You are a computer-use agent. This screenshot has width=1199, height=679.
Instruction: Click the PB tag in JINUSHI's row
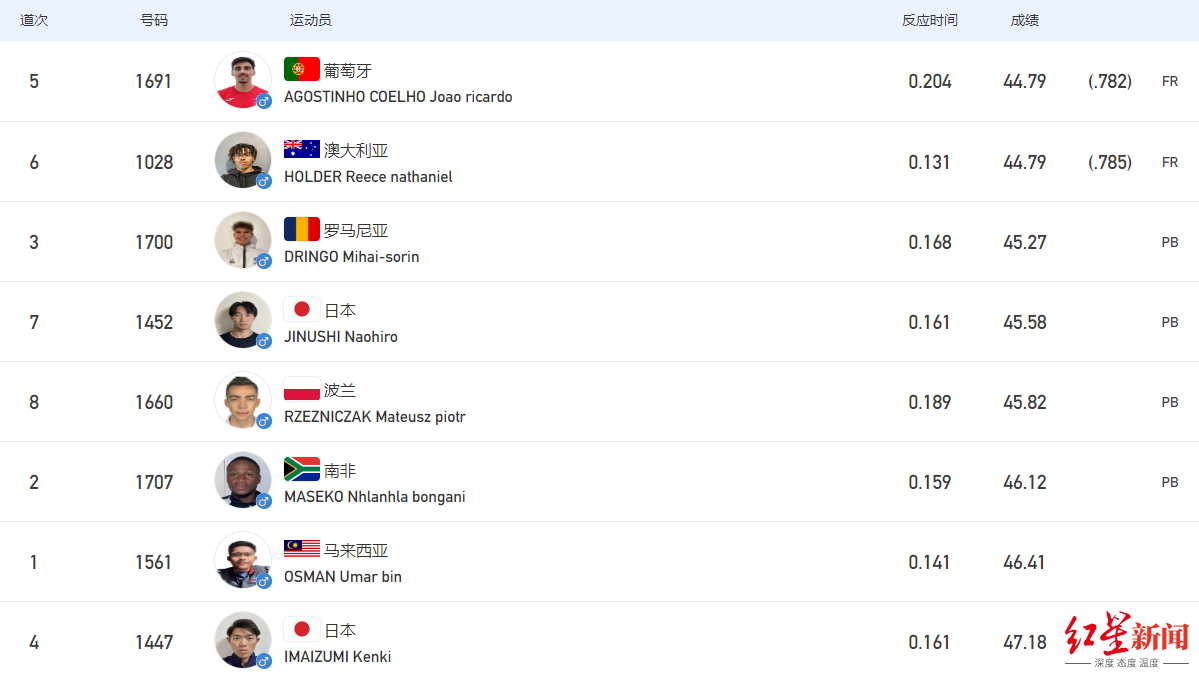[x=1169, y=322]
